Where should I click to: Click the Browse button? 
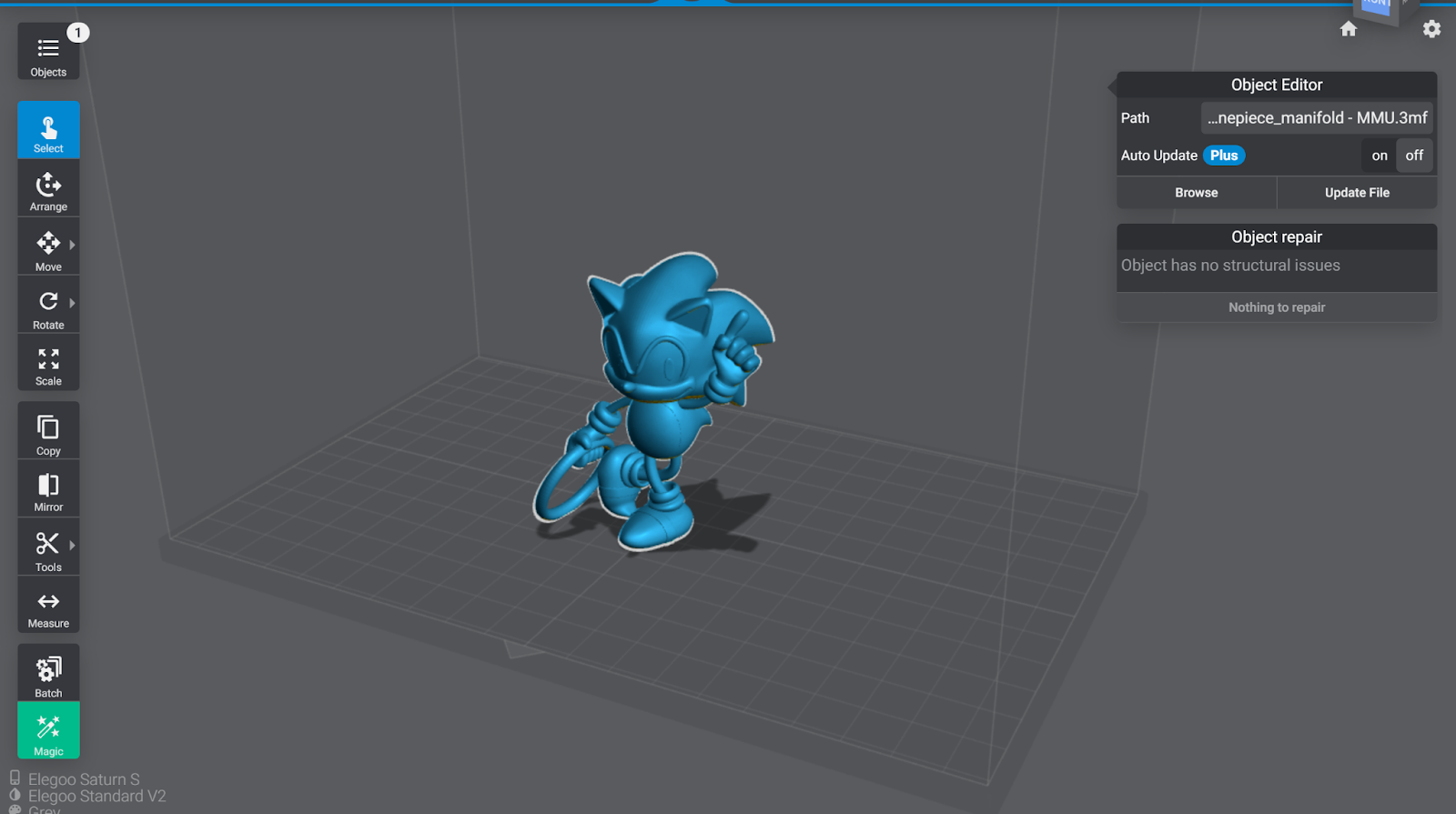click(x=1196, y=193)
